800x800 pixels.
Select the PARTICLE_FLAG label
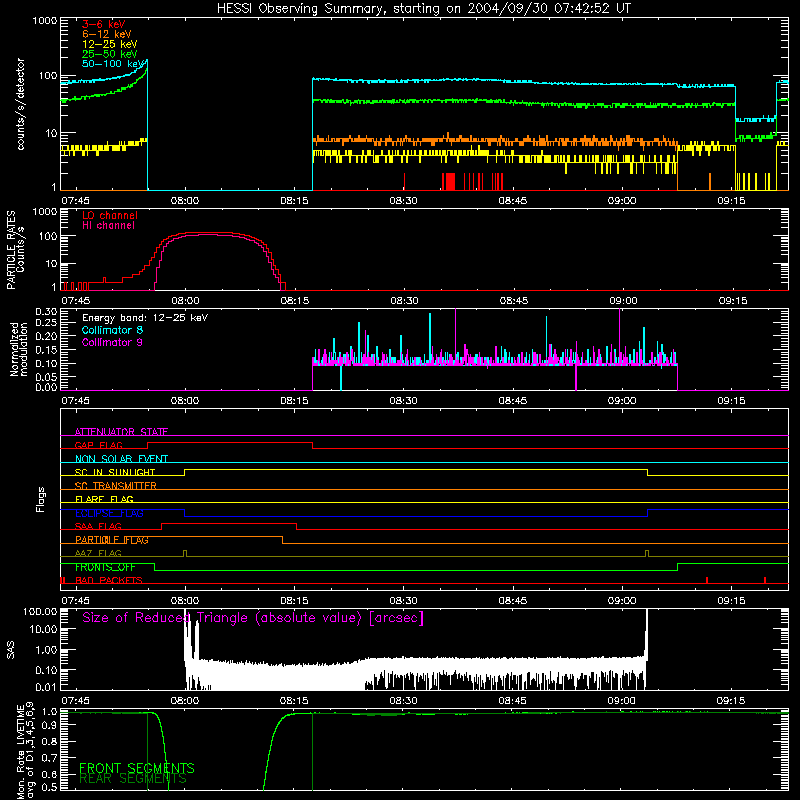pyautogui.click(x=112, y=540)
